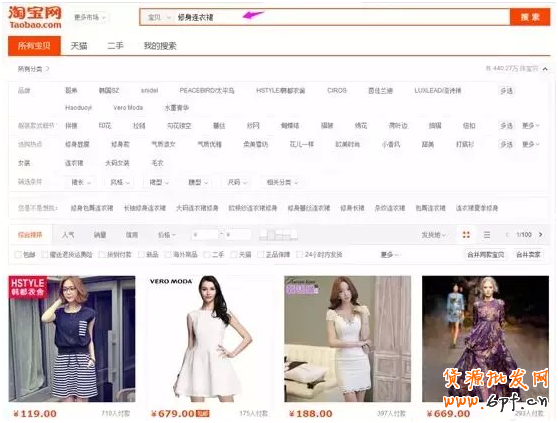The image size is (558, 423).
Task: Switch to grid view layout icon
Action: 466,235
